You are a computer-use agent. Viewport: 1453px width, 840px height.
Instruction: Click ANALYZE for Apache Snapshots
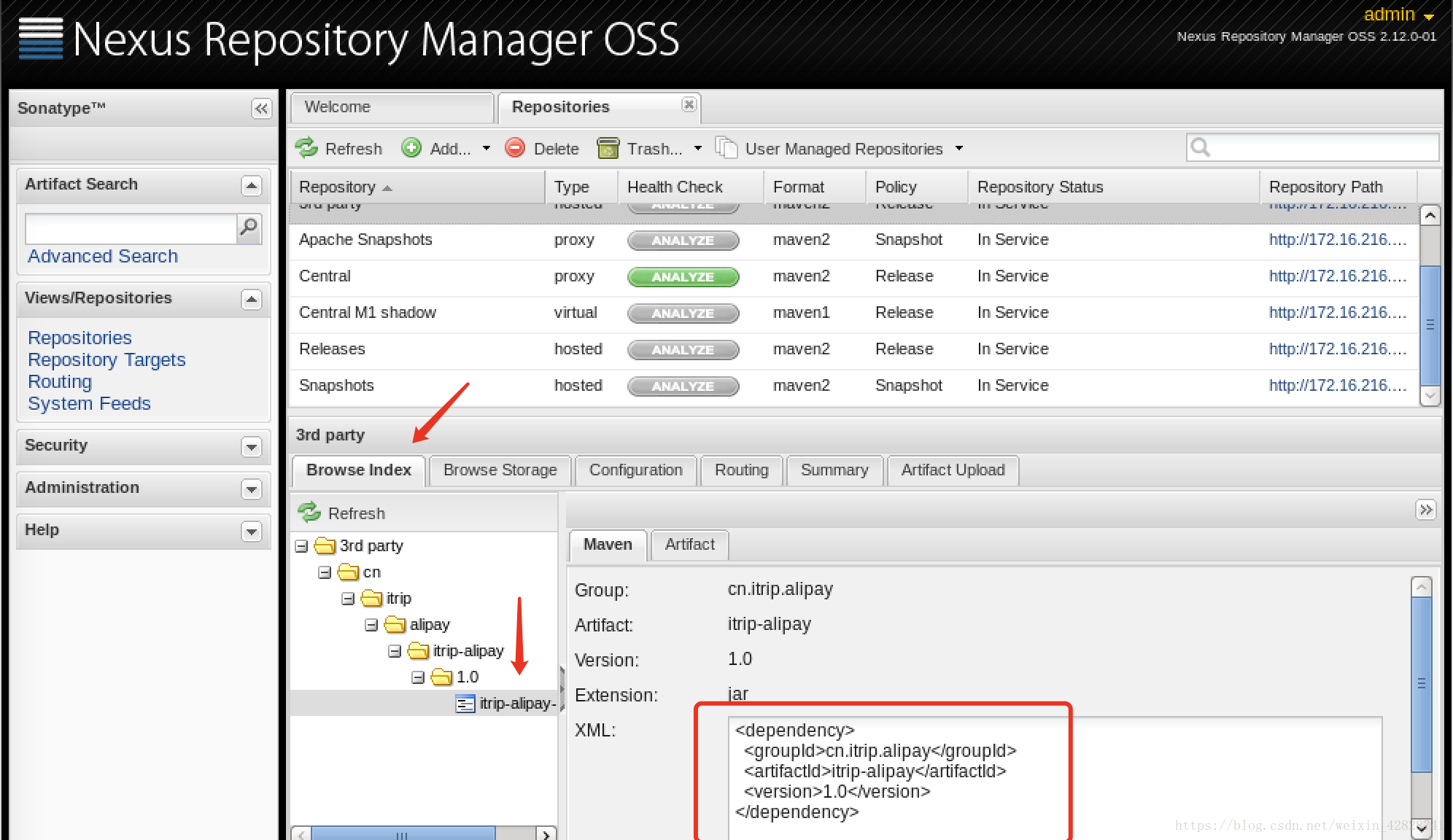point(683,241)
